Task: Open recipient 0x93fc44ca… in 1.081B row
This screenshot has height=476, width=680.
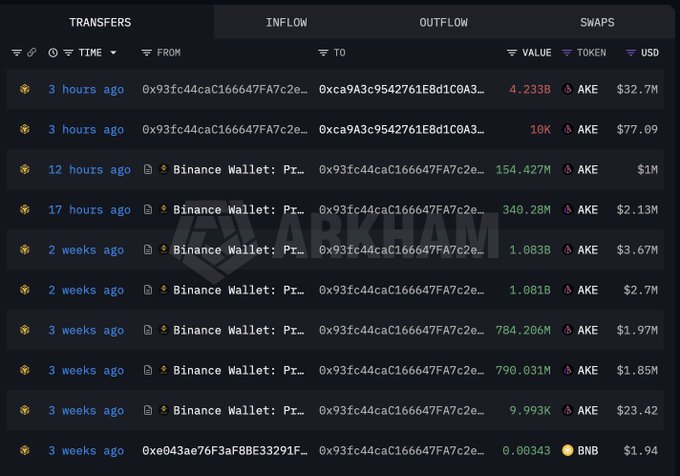Action: pos(402,290)
